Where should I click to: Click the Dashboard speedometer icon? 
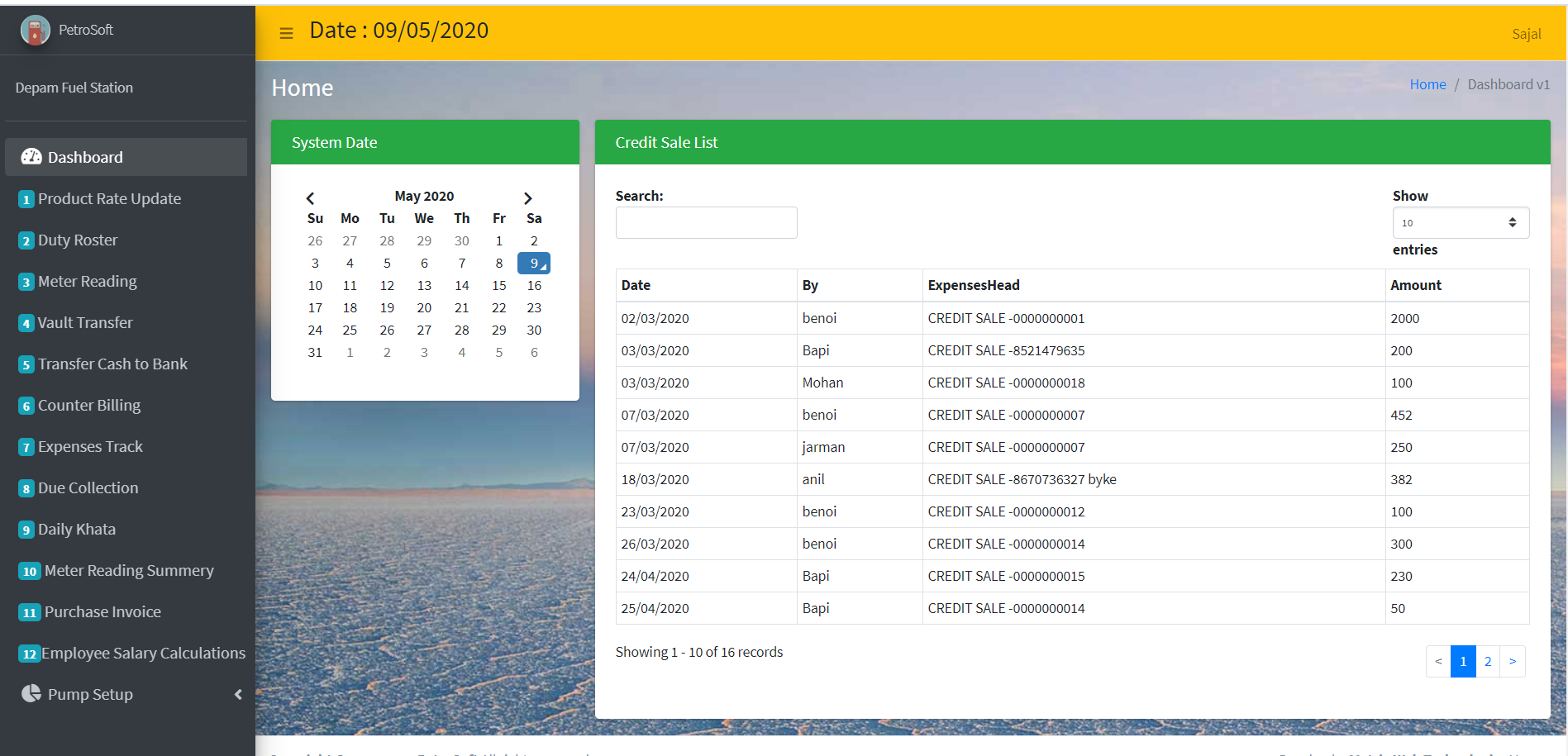tap(31, 157)
